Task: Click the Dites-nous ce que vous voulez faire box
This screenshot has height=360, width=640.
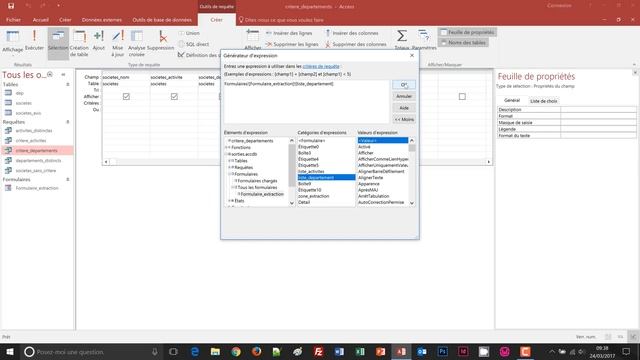Action: (x=281, y=20)
